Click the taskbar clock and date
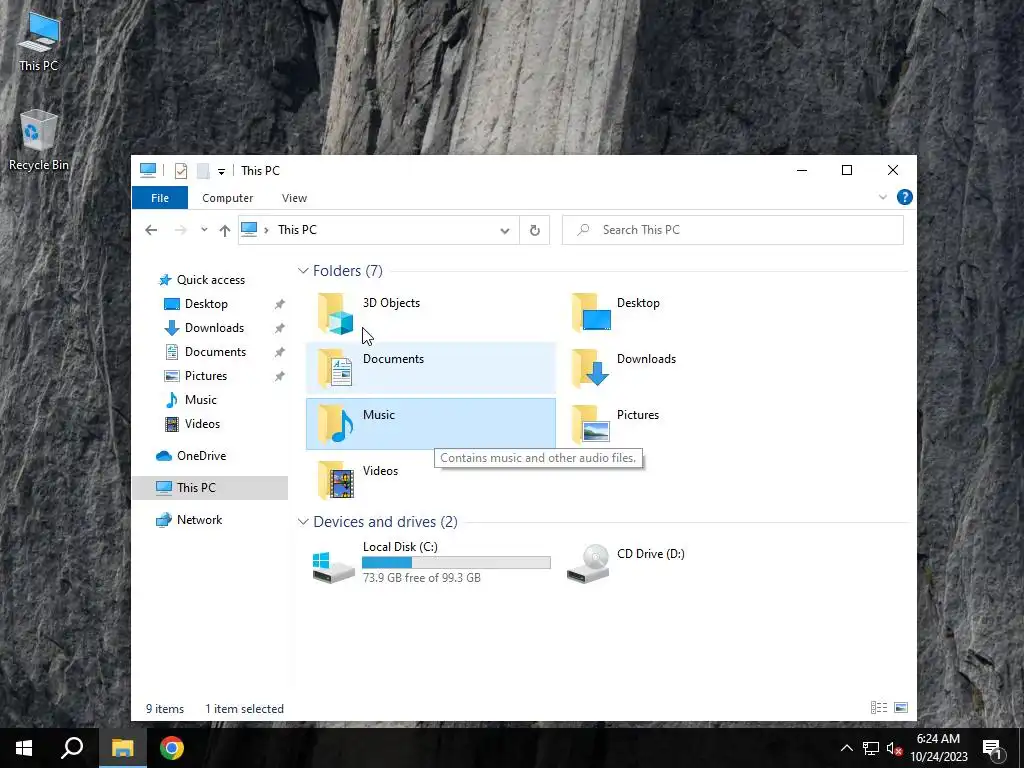 [x=938, y=748]
